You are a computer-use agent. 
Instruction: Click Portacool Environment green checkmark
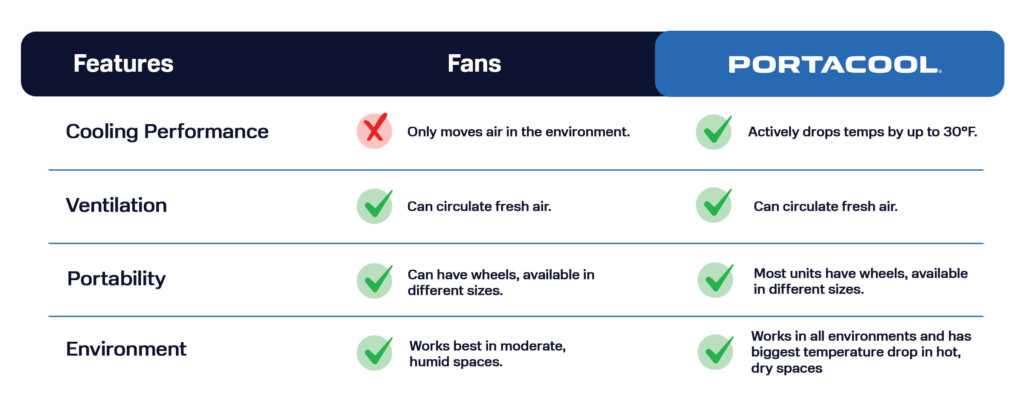(714, 352)
